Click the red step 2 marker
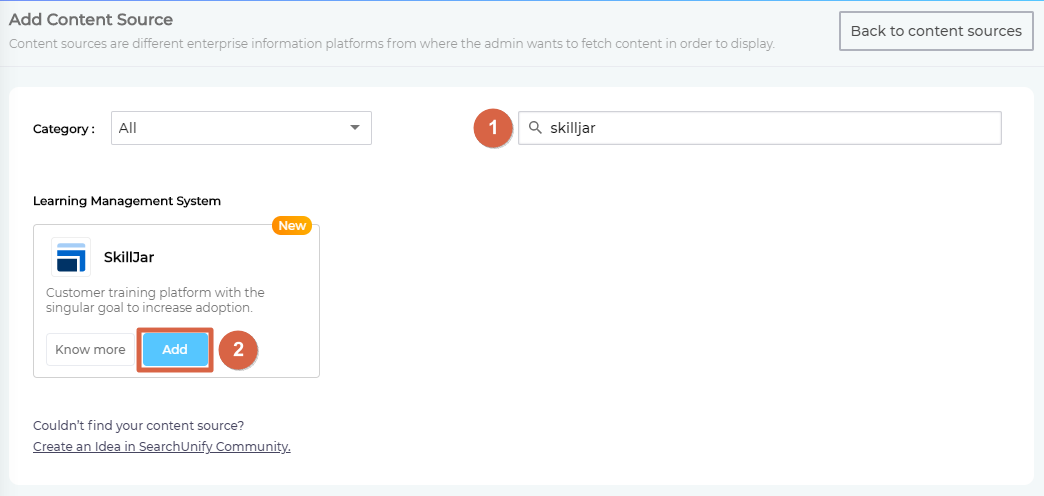 pos(238,350)
